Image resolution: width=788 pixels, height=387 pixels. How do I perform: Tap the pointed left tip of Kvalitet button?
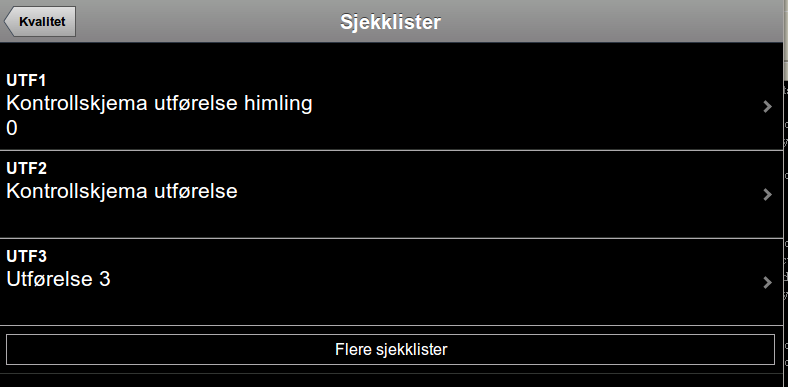coord(8,22)
